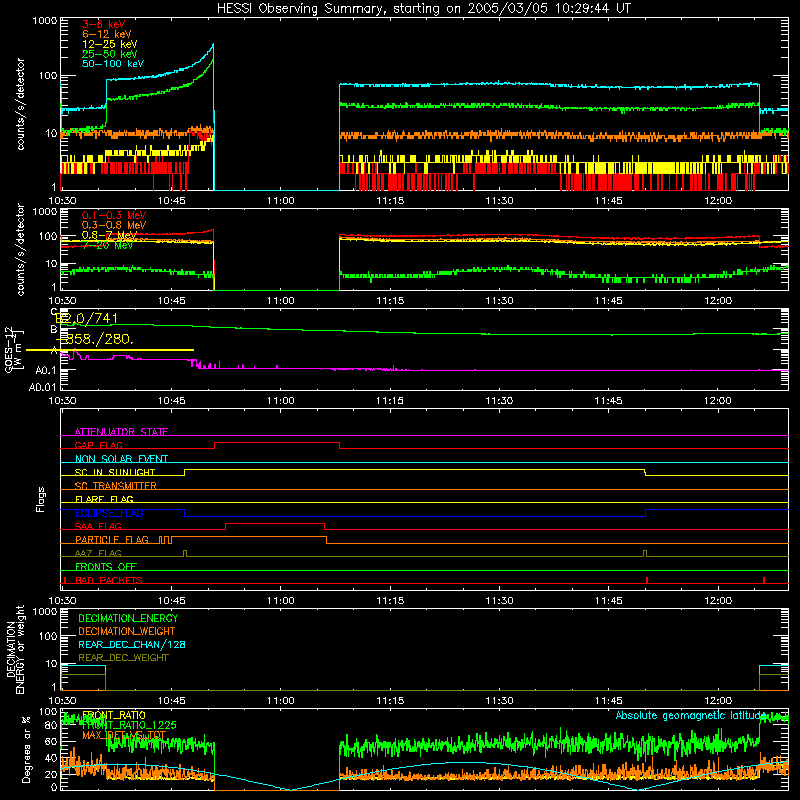The height and width of the screenshot is (800, 800).
Task: Click the REAR_DEC_CHAN/128 legend label
Action: pyautogui.click(x=132, y=644)
